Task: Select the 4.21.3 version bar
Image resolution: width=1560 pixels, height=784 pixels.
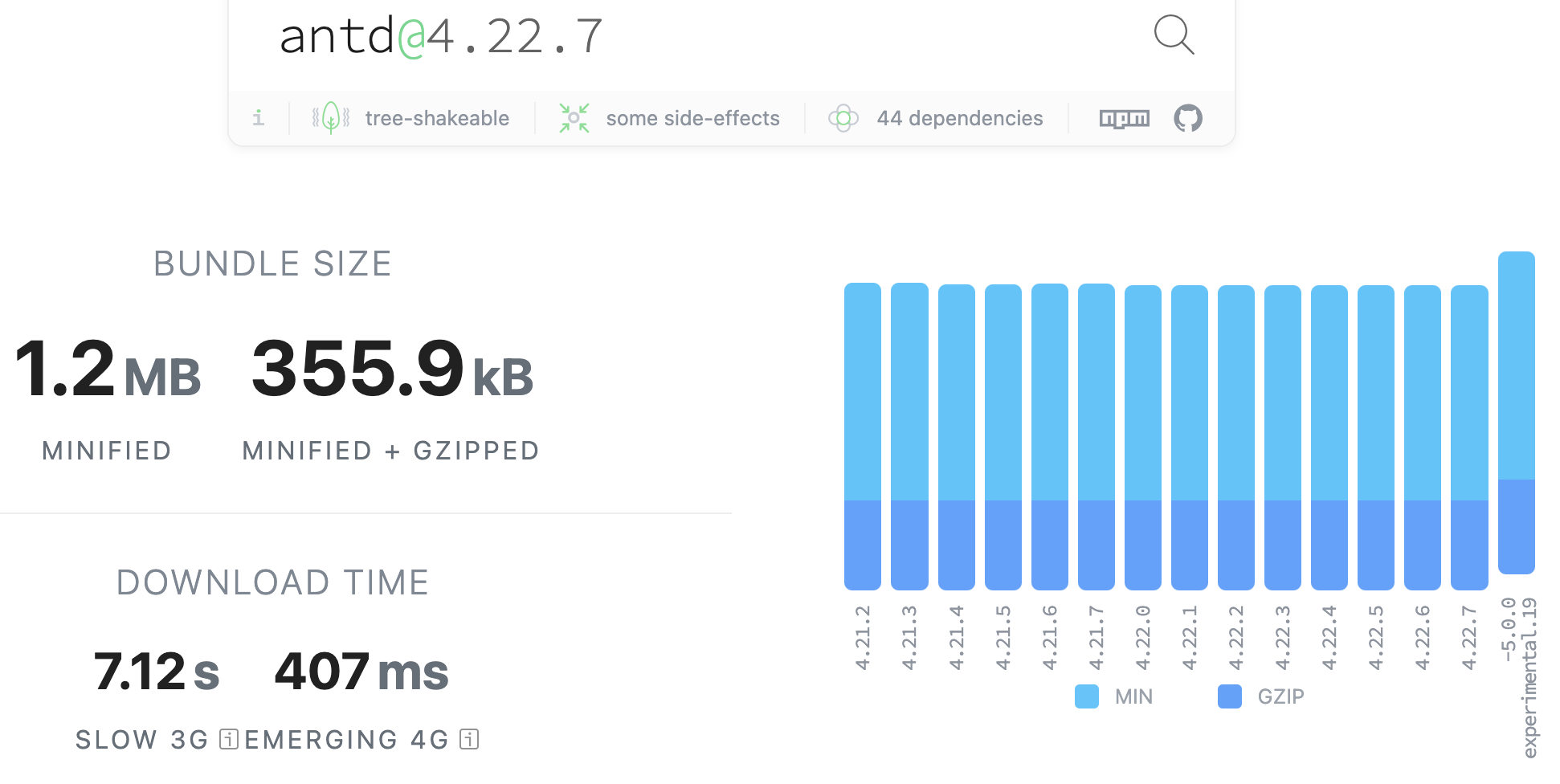Action: [909, 436]
